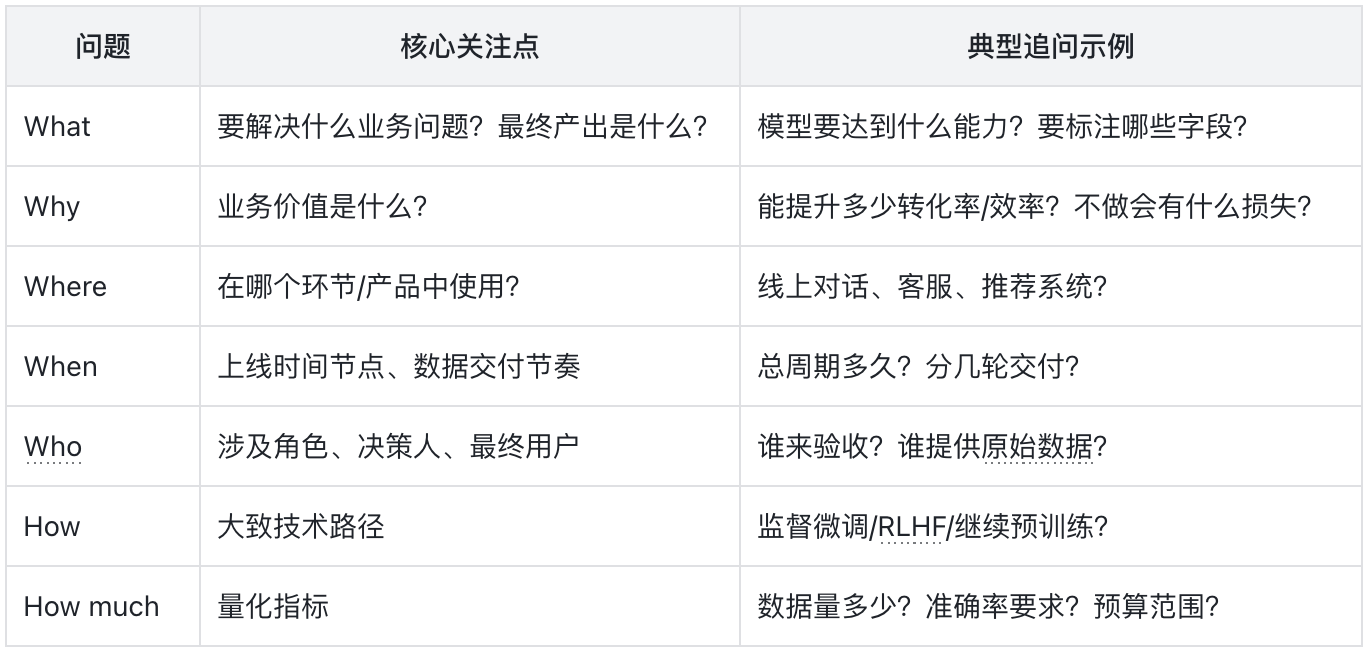This screenshot has width=1370, height=658.
Task: Click the dotted-underlined "Who" term
Action: click(53, 447)
